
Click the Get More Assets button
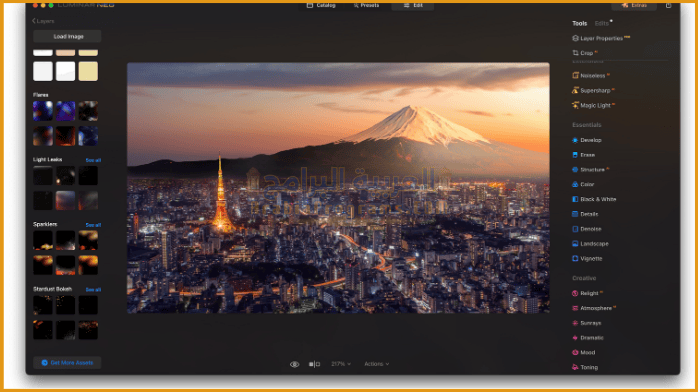pyautogui.click(x=67, y=363)
